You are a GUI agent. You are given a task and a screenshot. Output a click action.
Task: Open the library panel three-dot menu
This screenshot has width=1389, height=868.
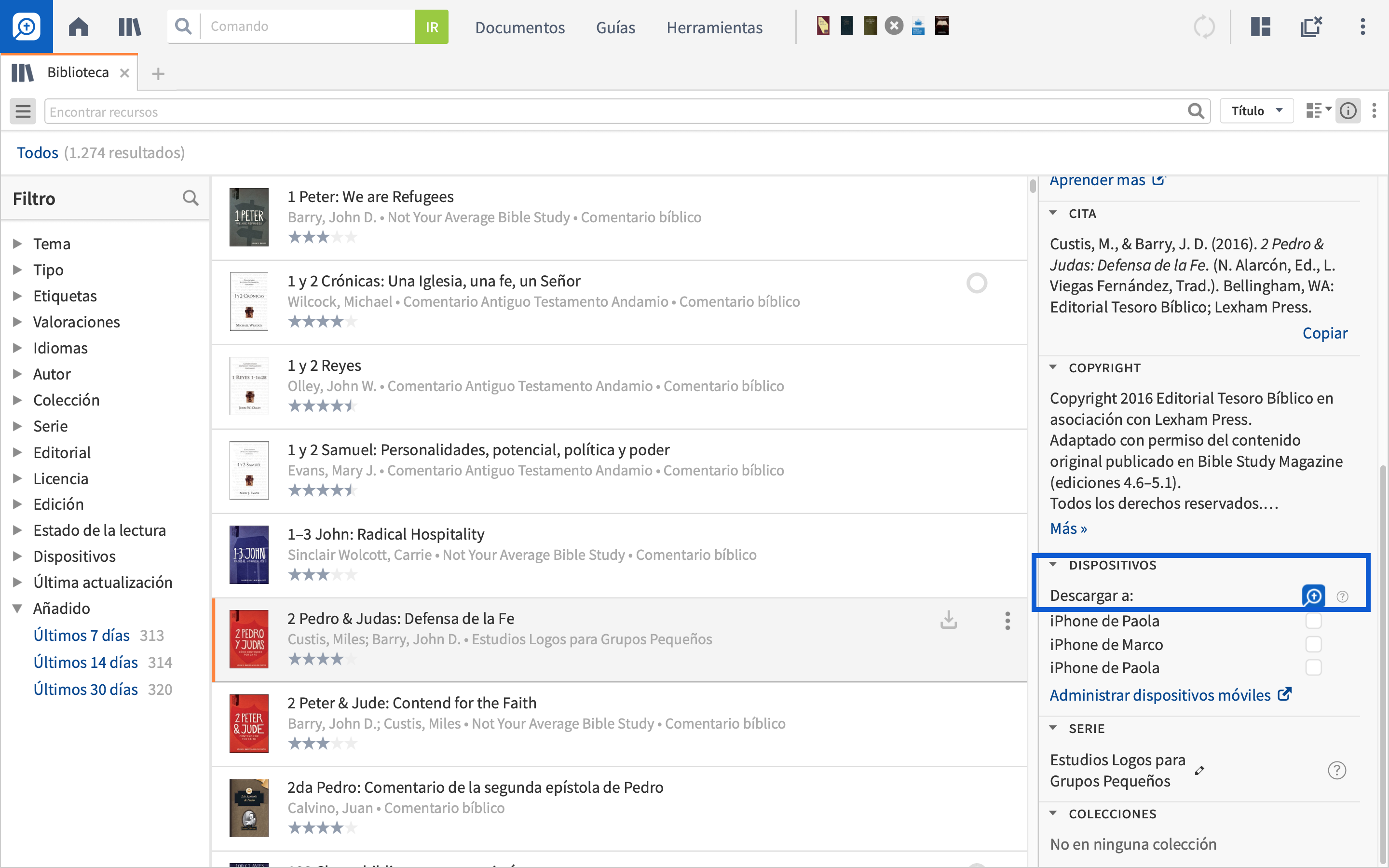1374,111
